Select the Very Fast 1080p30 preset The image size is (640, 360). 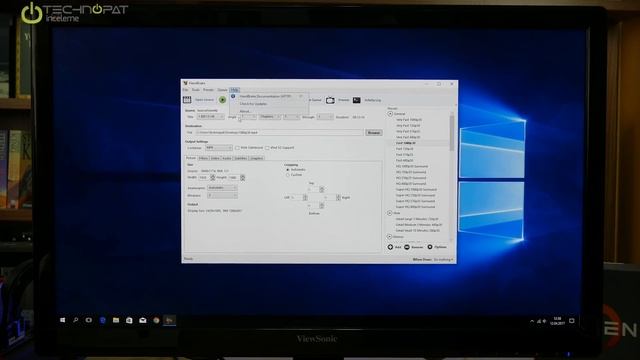(409, 120)
